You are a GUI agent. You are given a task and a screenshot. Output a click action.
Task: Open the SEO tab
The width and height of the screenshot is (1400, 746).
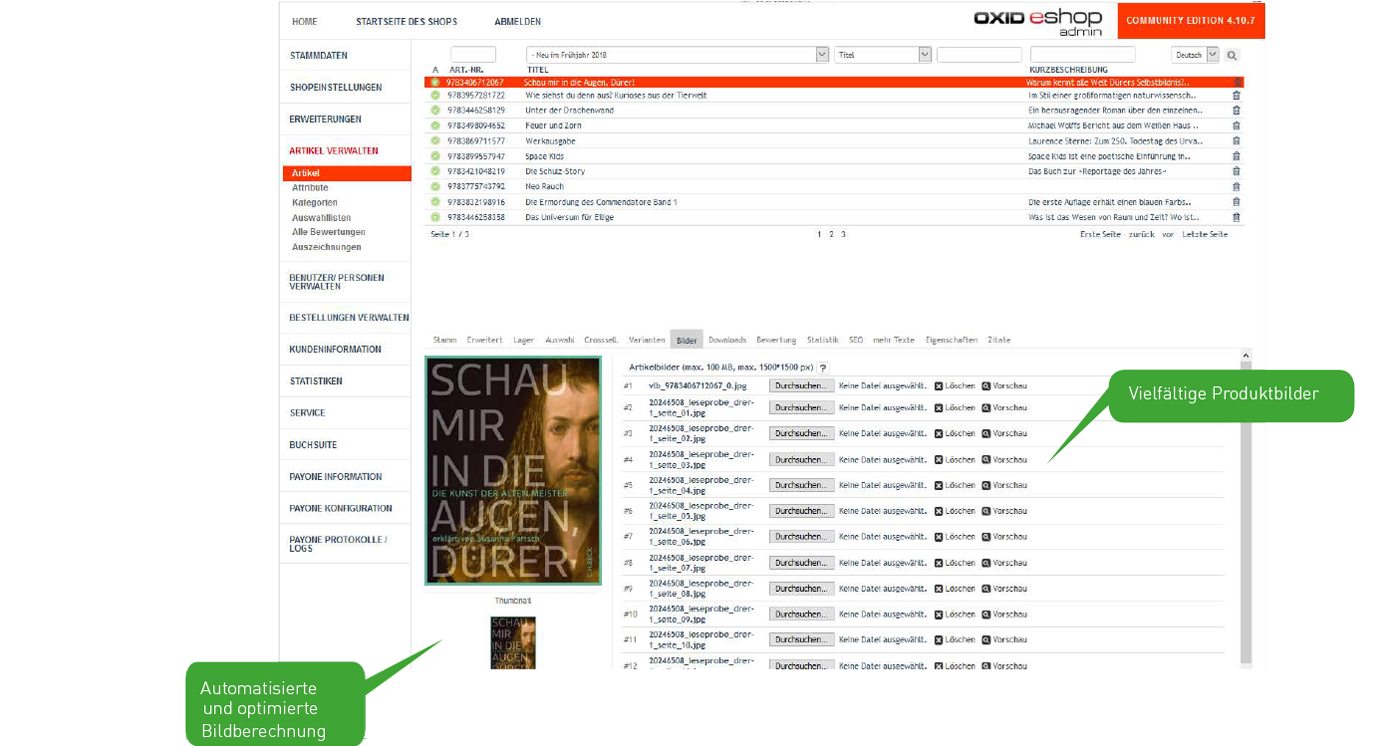click(x=856, y=340)
